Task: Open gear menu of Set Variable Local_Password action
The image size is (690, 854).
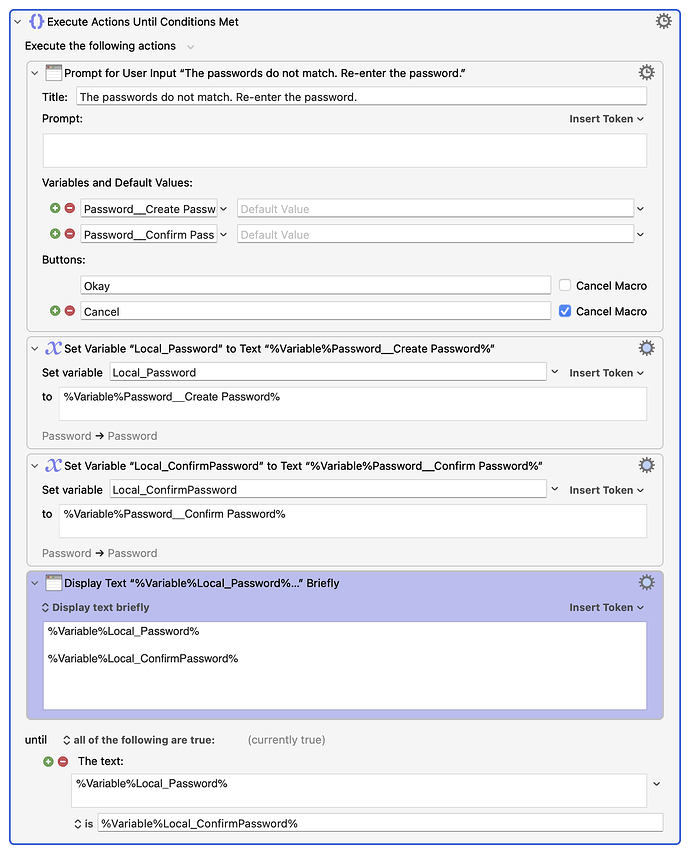Action: (x=646, y=348)
